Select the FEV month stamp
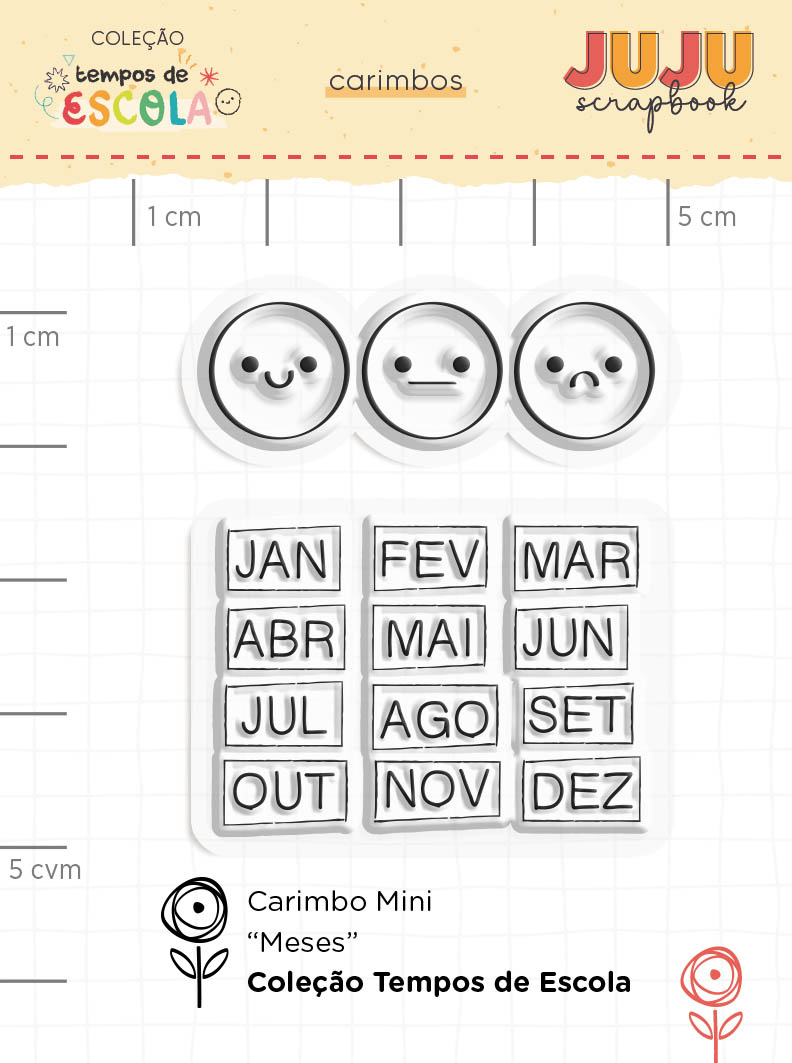792x1063 pixels. click(x=431, y=559)
